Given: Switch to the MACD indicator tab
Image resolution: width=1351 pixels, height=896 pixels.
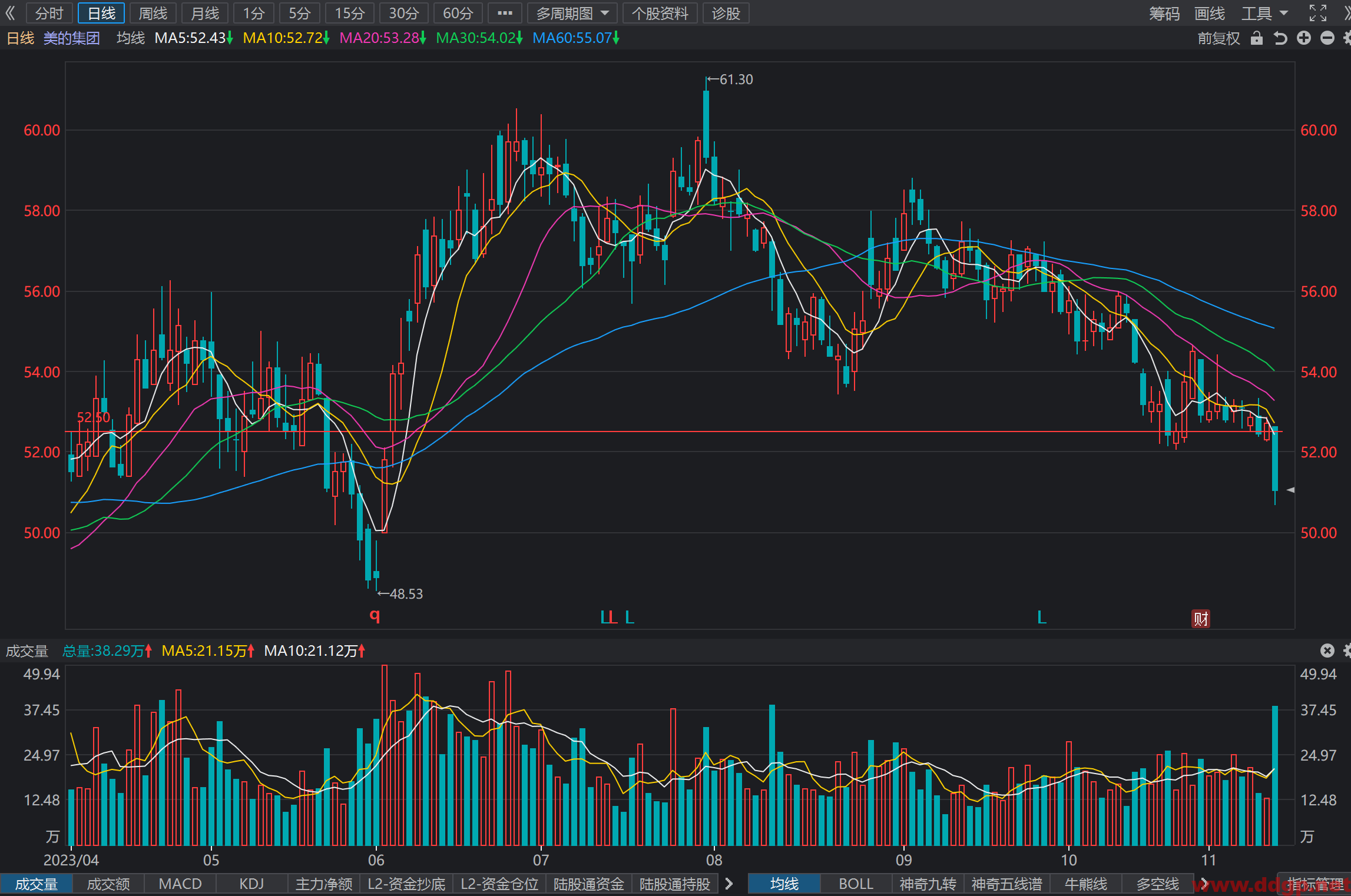Looking at the screenshot, I should (x=180, y=884).
